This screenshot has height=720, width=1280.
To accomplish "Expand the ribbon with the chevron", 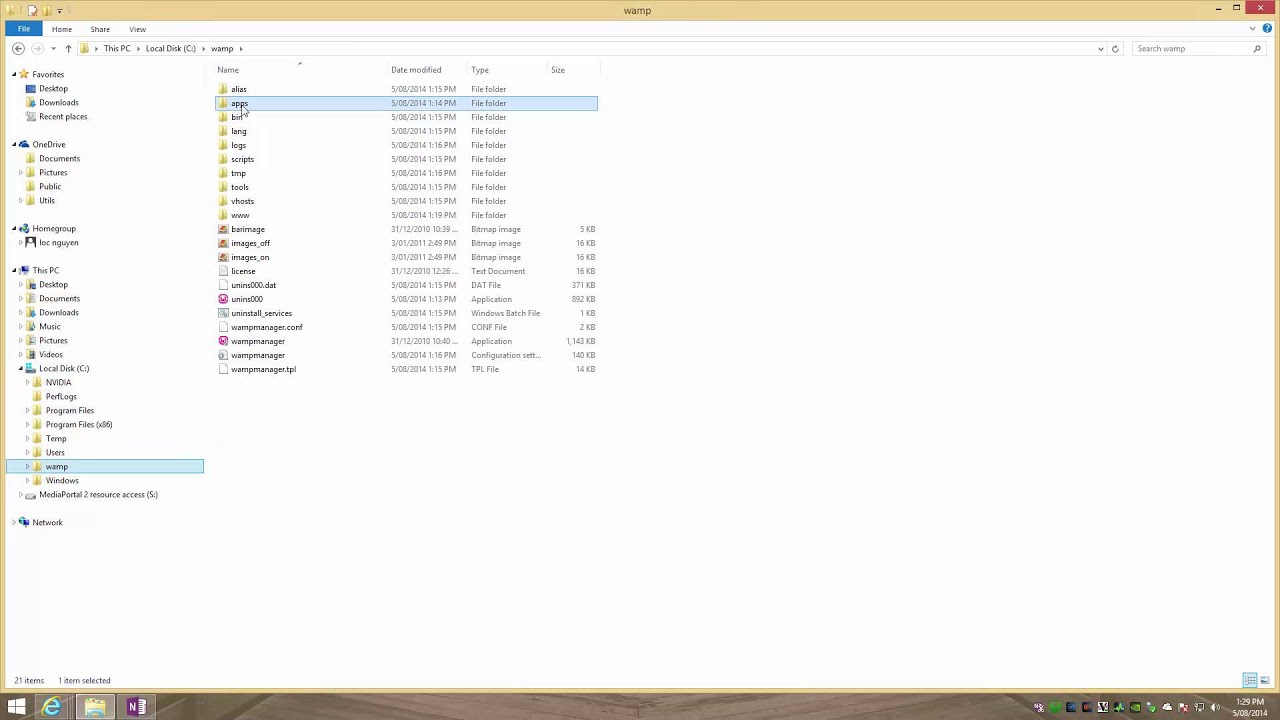I will coord(1253,29).
